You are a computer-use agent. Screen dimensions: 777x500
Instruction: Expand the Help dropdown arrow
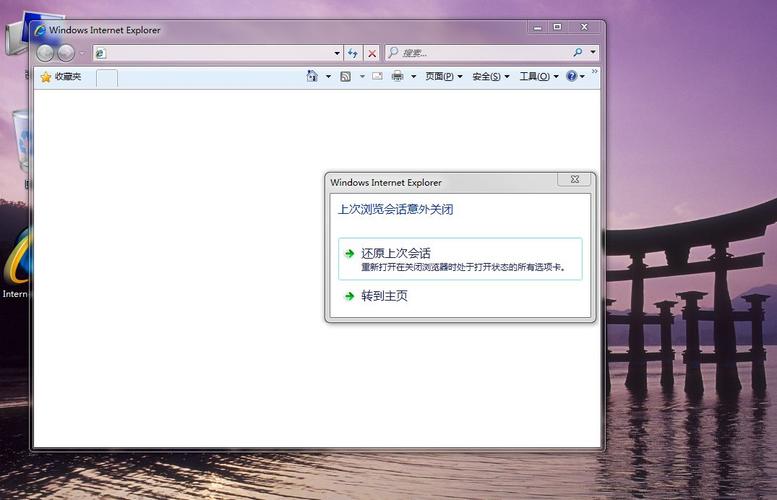click(x=582, y=76)
